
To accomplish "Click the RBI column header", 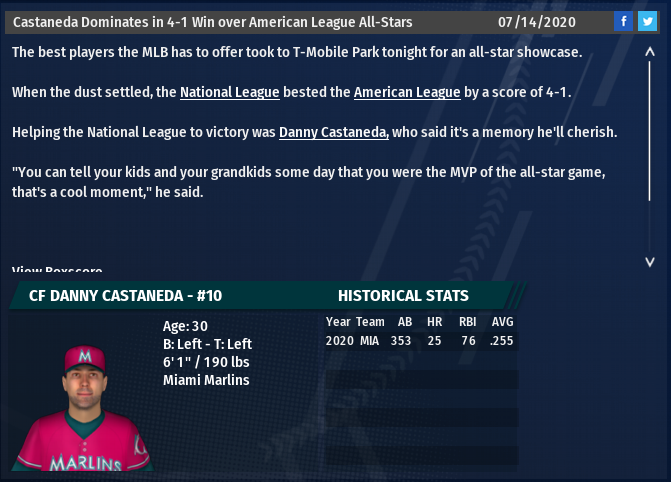I will click(x=467, y=322).
